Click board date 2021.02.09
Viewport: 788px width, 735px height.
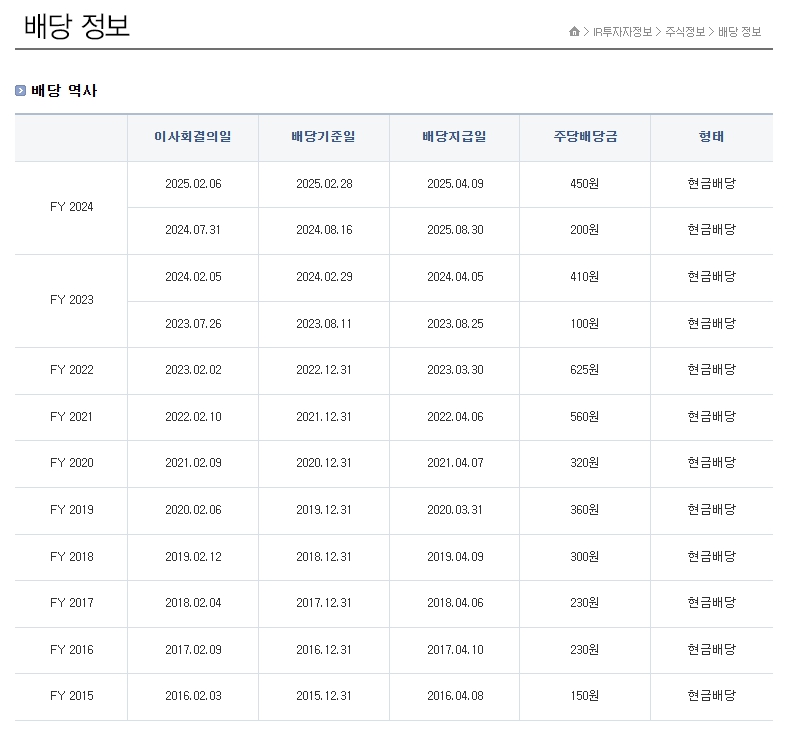tap(193, 463)
